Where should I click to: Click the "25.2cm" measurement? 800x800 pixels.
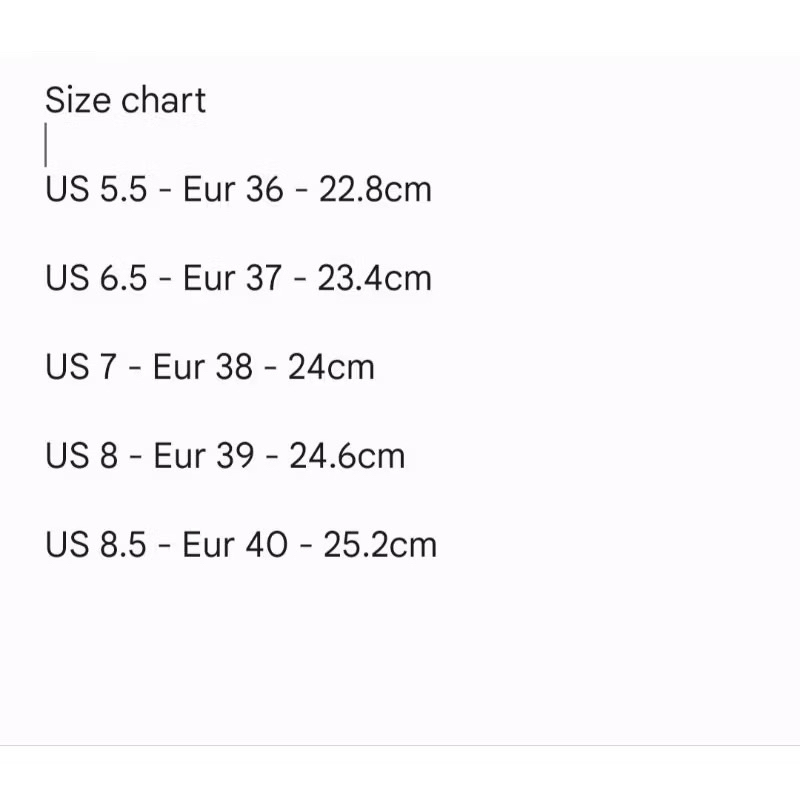[380, 545]
